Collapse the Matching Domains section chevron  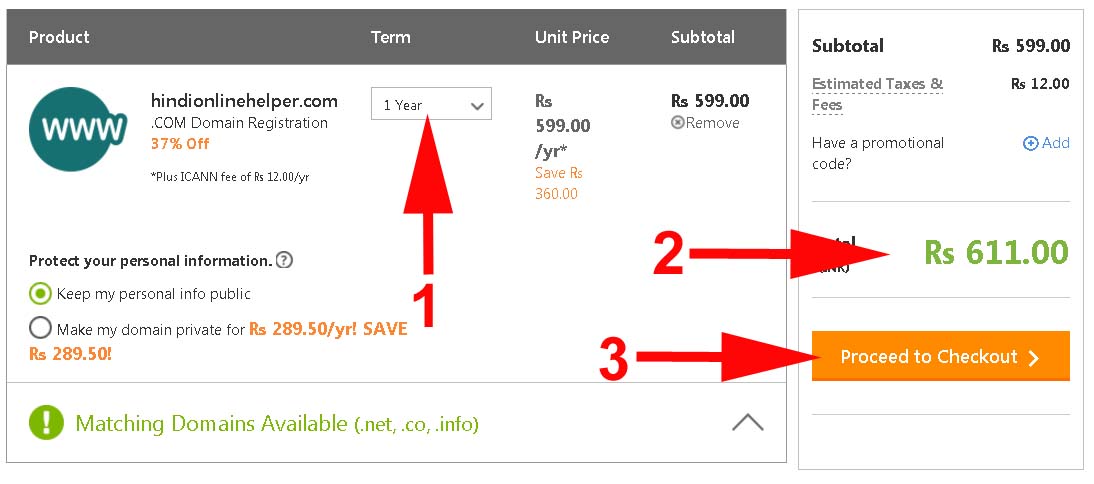(x=747, y=422)
